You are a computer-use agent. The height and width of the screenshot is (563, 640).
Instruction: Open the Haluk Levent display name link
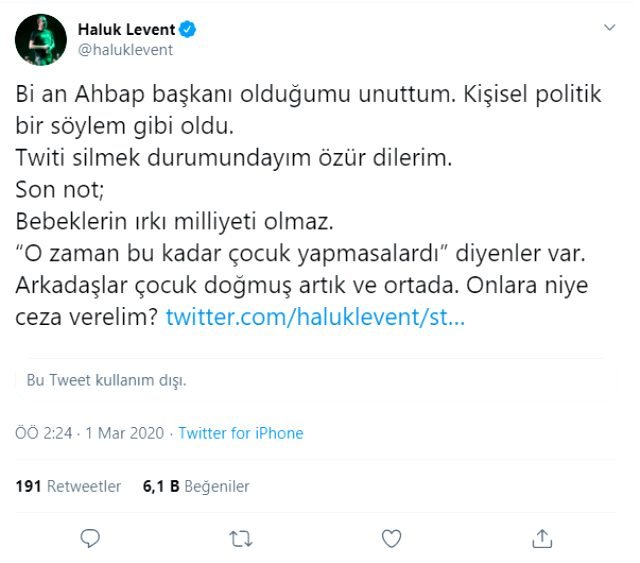click(127, 30)
